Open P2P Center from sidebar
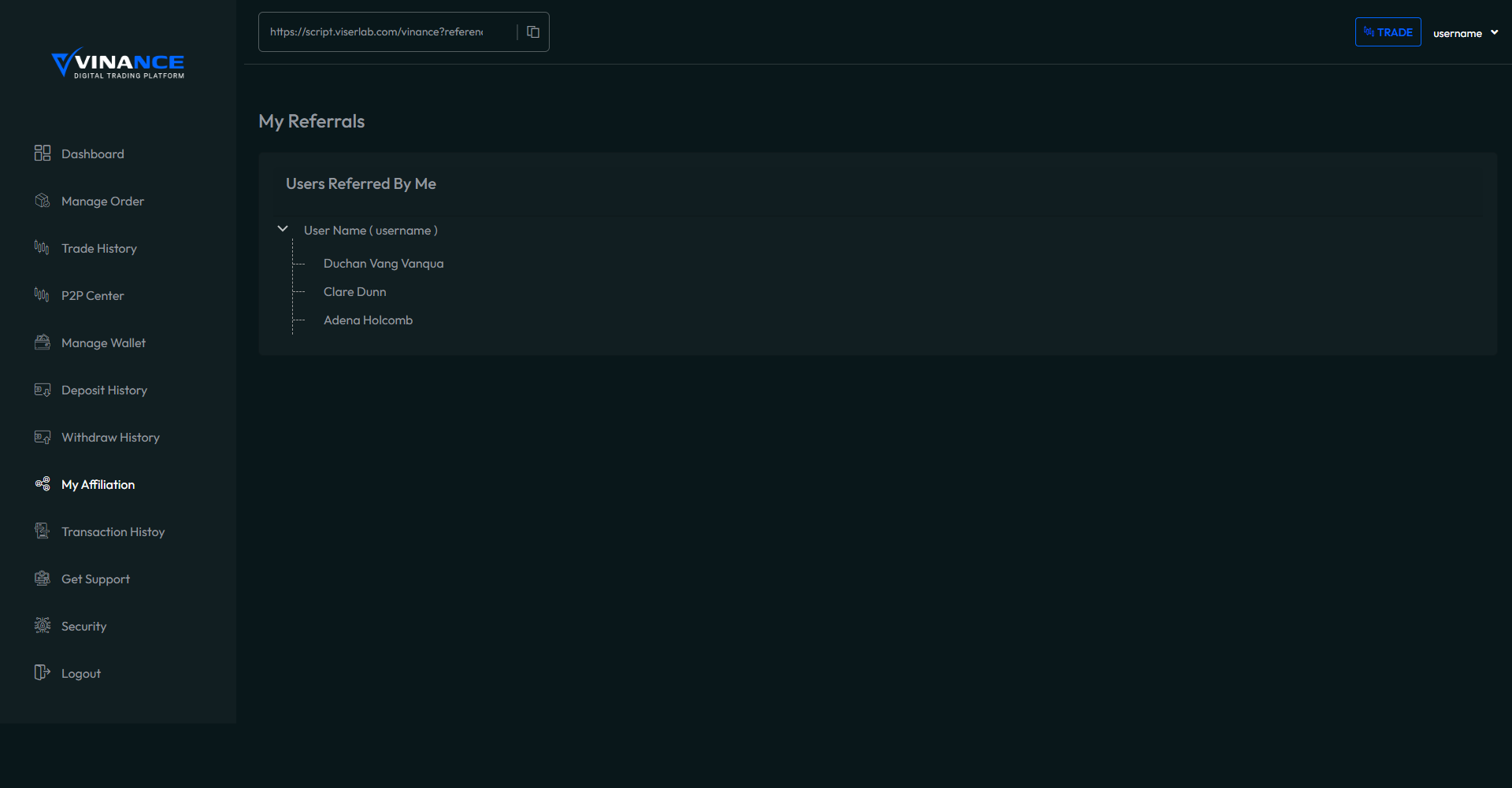The height and width of the screenshot is (788, 1512). pyautogui.click(x=92, y=296)
